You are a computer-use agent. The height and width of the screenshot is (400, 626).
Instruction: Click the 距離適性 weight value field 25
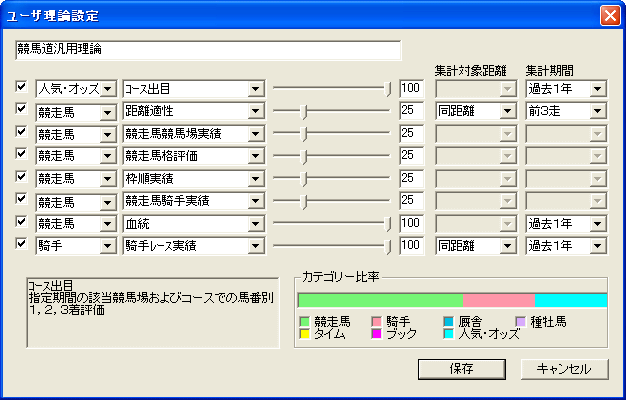click(x=412, y=111)
